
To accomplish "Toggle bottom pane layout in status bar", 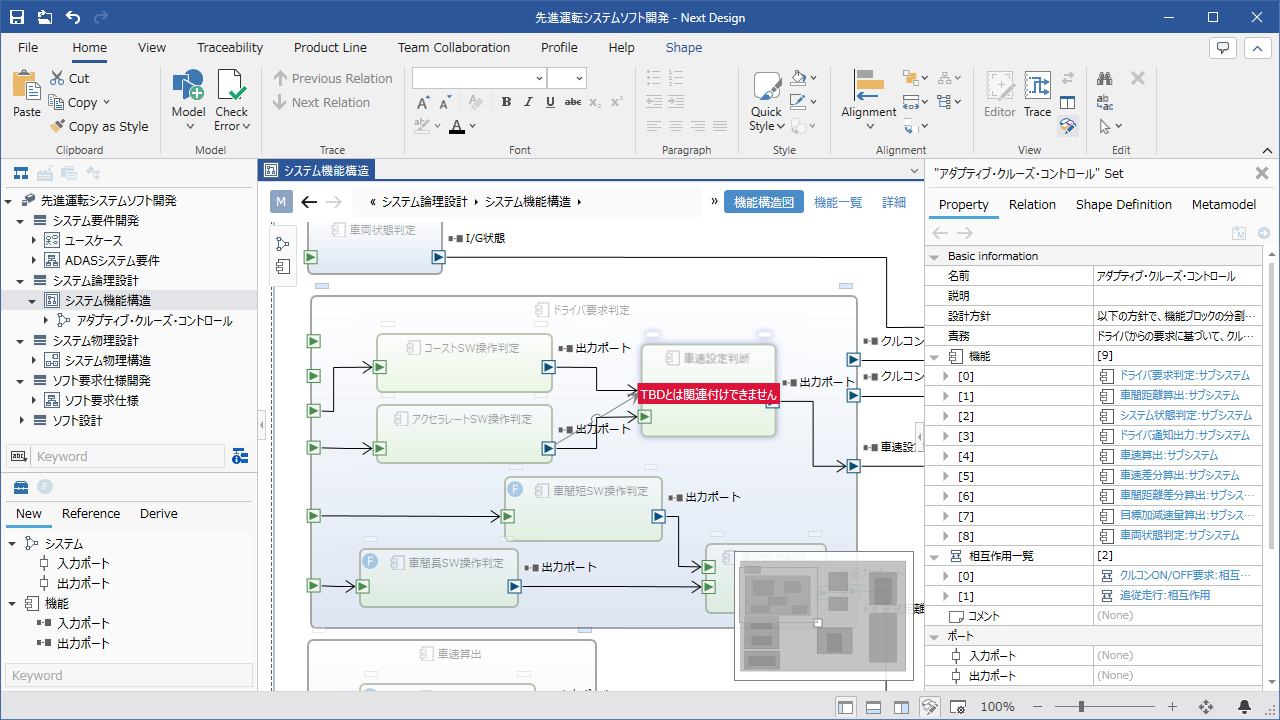I will click(x=873, y=707).
